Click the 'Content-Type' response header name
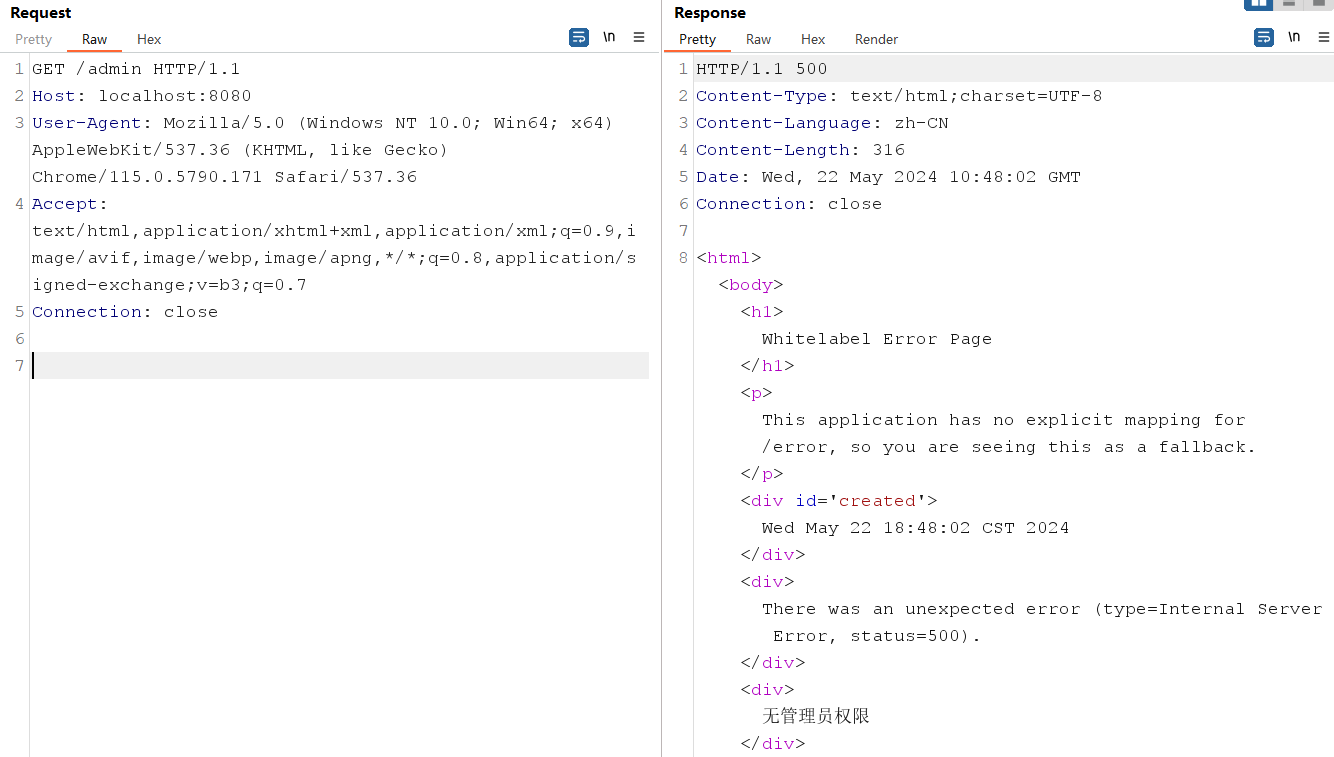 point(762,96)
